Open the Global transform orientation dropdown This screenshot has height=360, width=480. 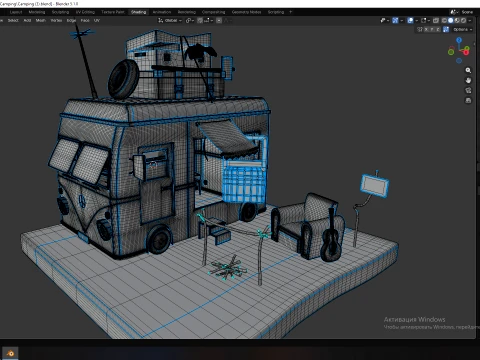pyautogui.click(x=170, y=20)
